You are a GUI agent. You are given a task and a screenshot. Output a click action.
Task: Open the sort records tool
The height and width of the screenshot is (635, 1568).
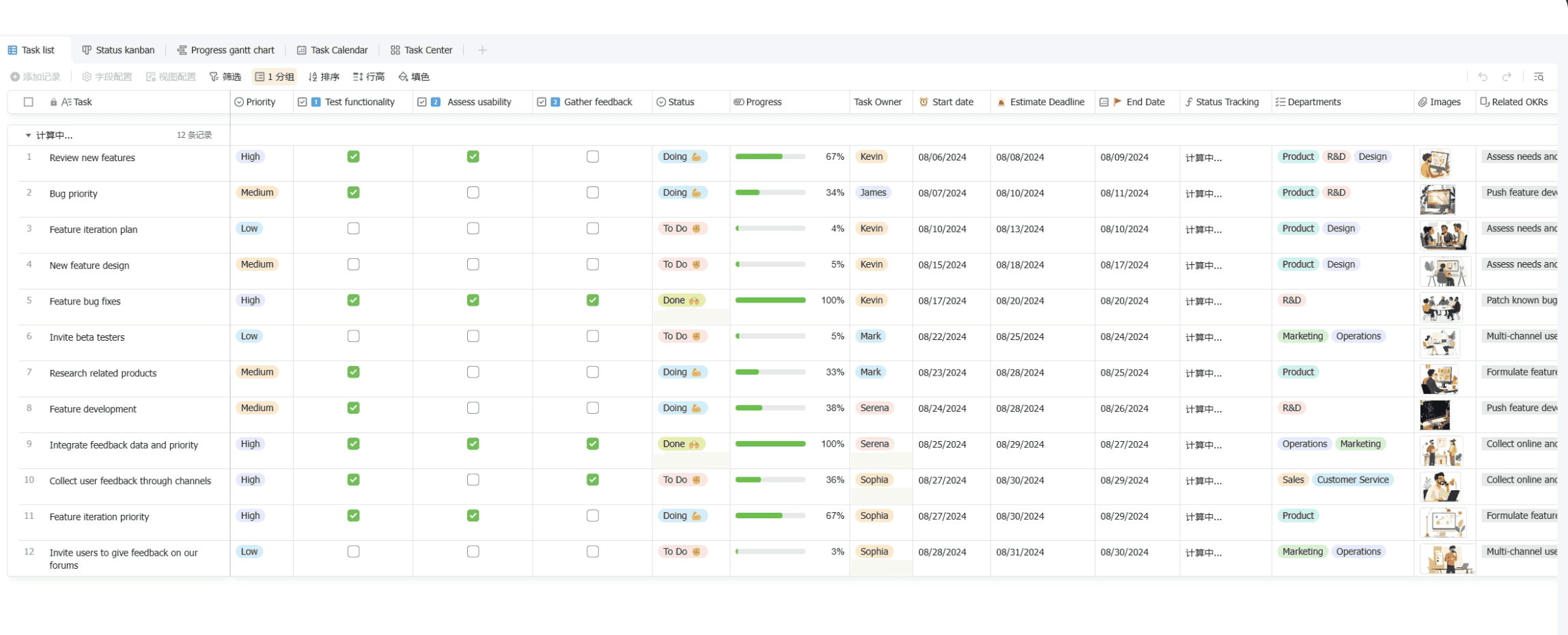pyautogui.click(x=324, y=76)
